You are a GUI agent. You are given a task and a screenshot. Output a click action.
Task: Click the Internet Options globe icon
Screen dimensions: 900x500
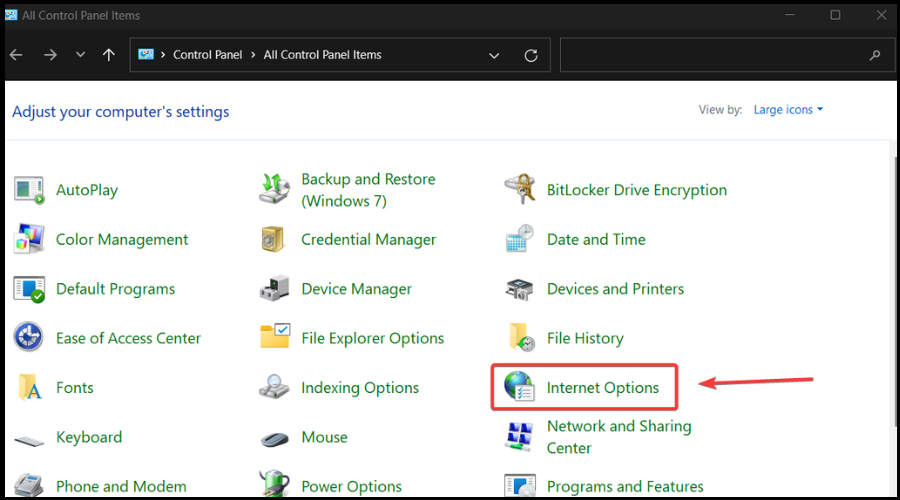[x=519, y=386]
